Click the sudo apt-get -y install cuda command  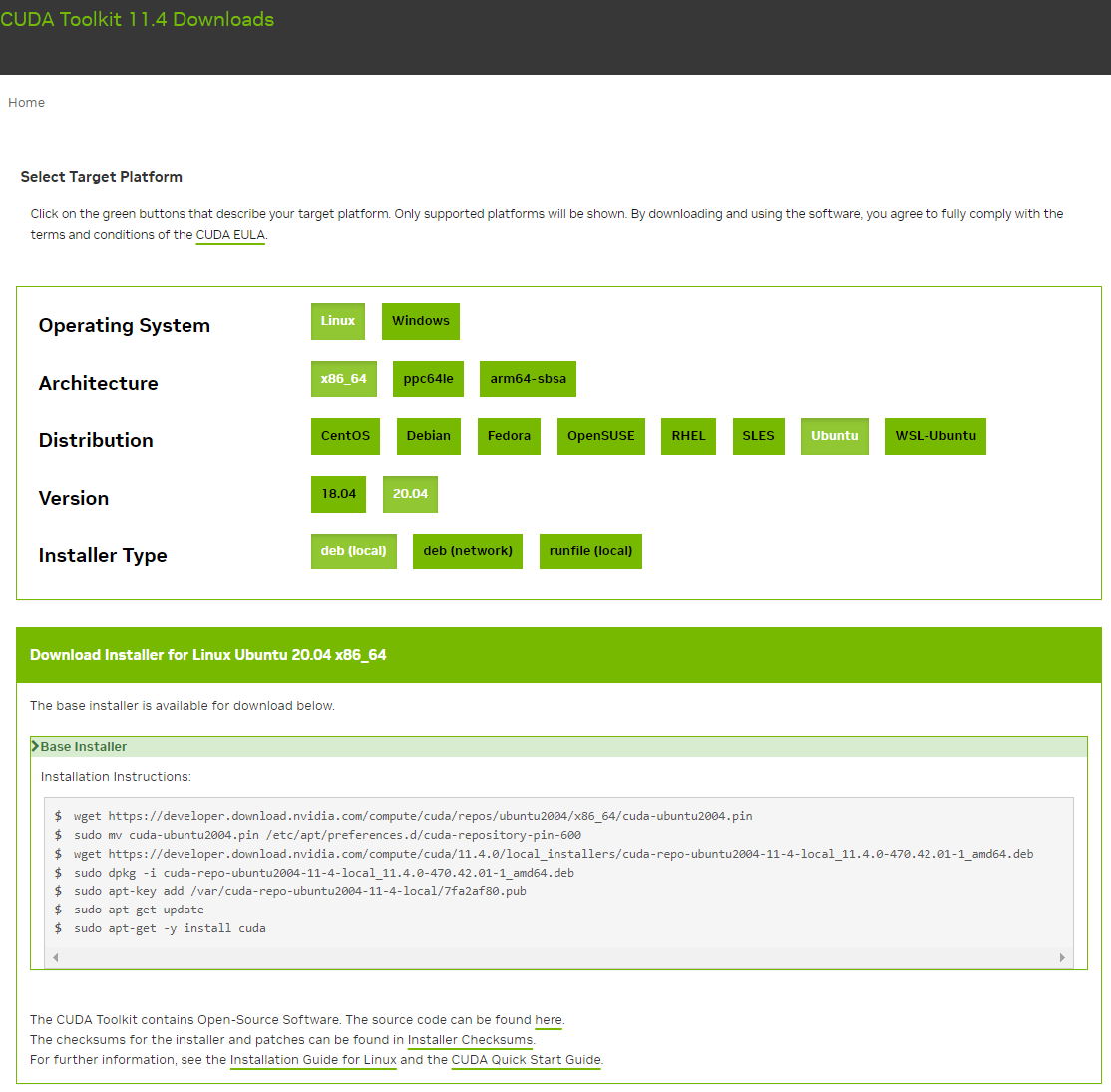[x=171, y=928]
